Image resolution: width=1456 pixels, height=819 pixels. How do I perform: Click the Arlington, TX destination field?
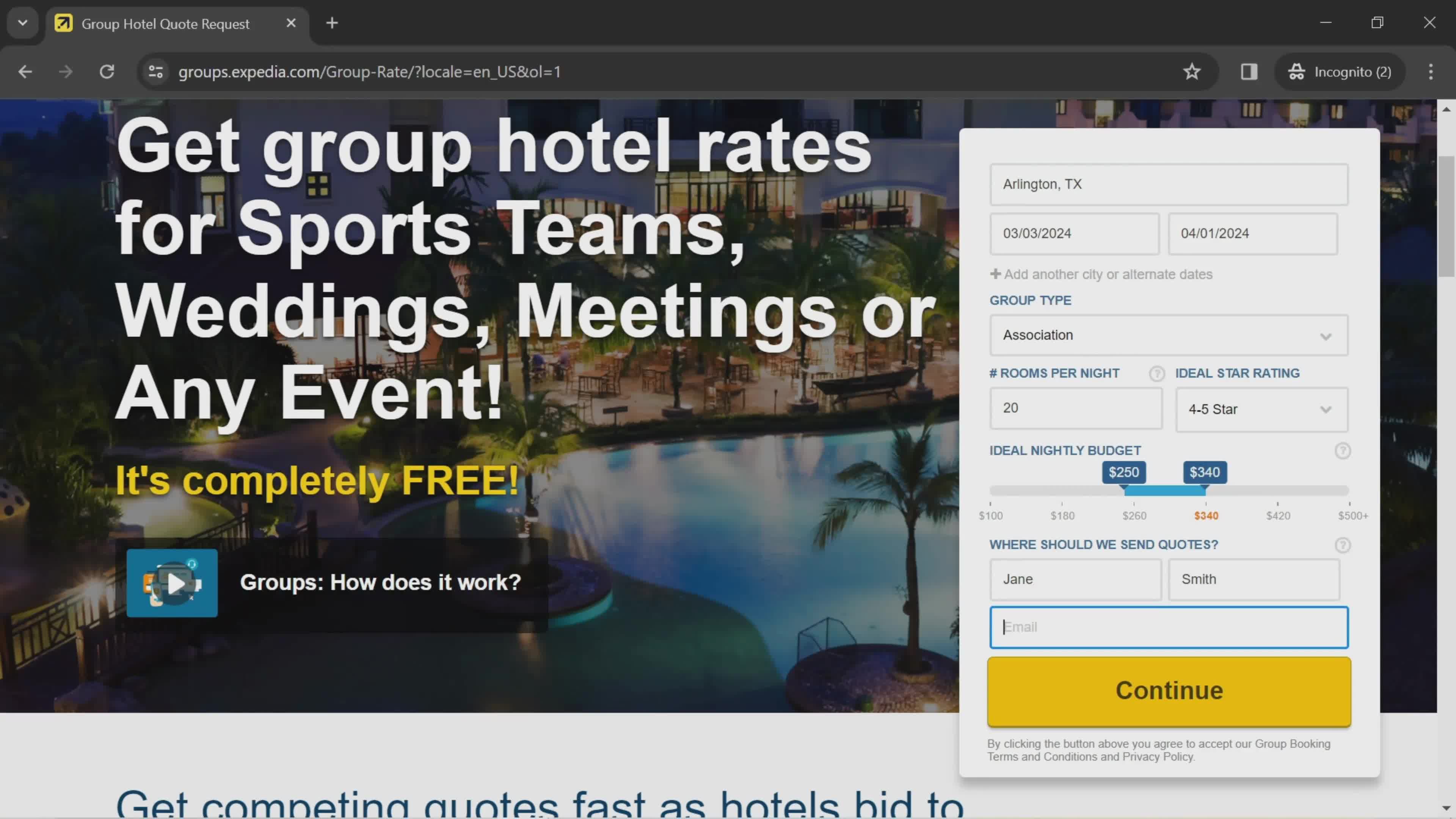coord(1169,184)
